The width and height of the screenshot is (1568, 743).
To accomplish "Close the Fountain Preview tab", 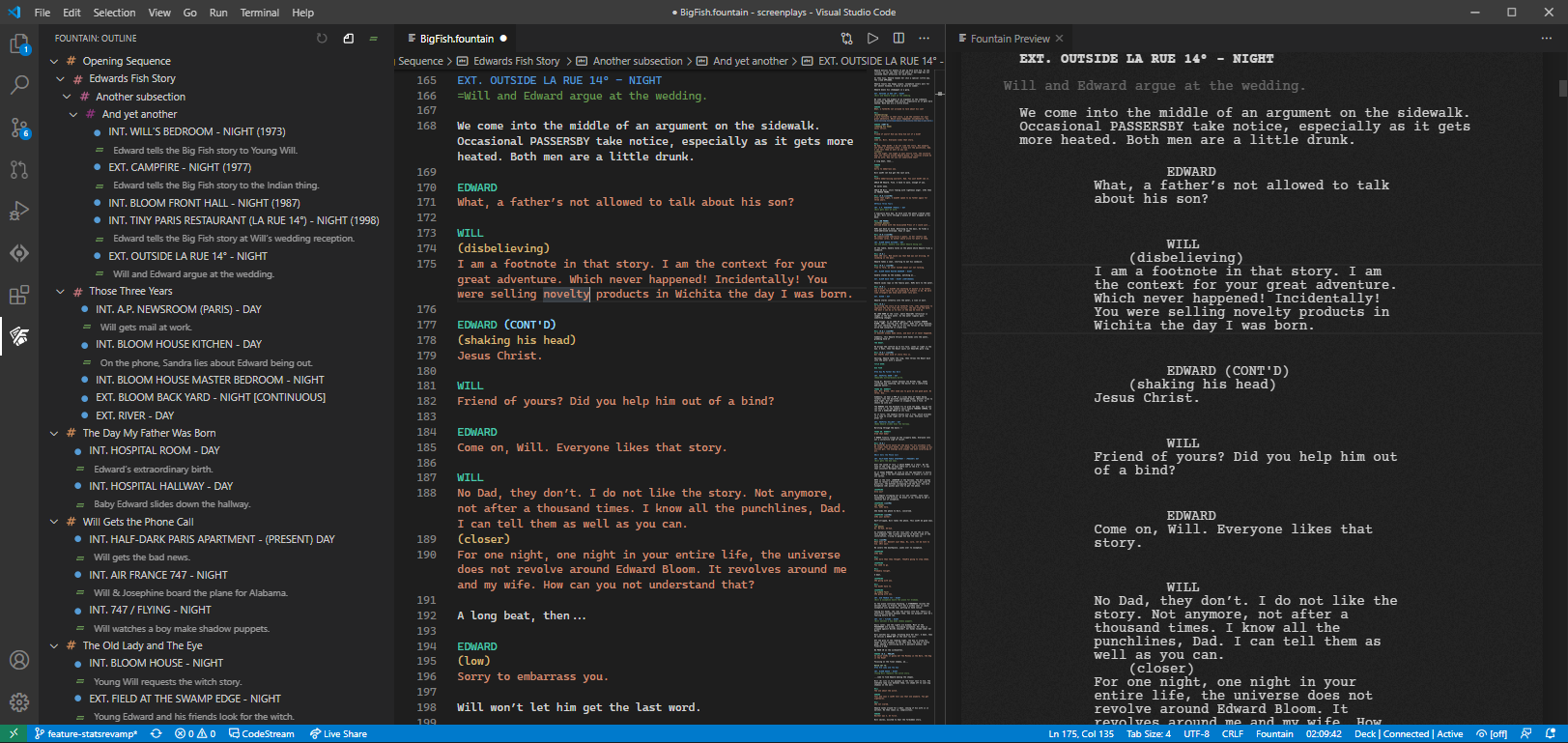I will tap(1059, 39).
